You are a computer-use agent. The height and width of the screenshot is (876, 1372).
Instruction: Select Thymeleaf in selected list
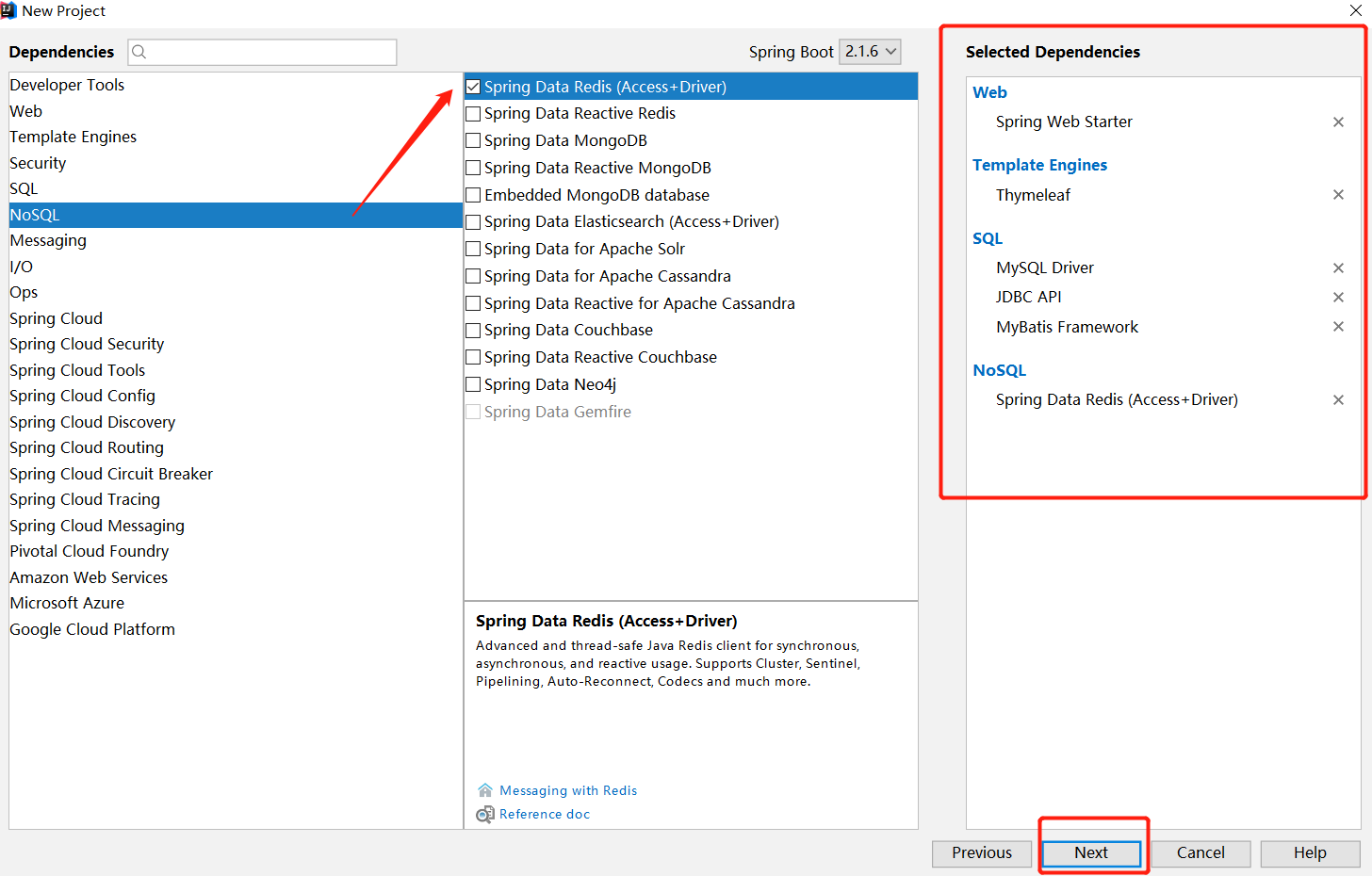[1033, 195]
